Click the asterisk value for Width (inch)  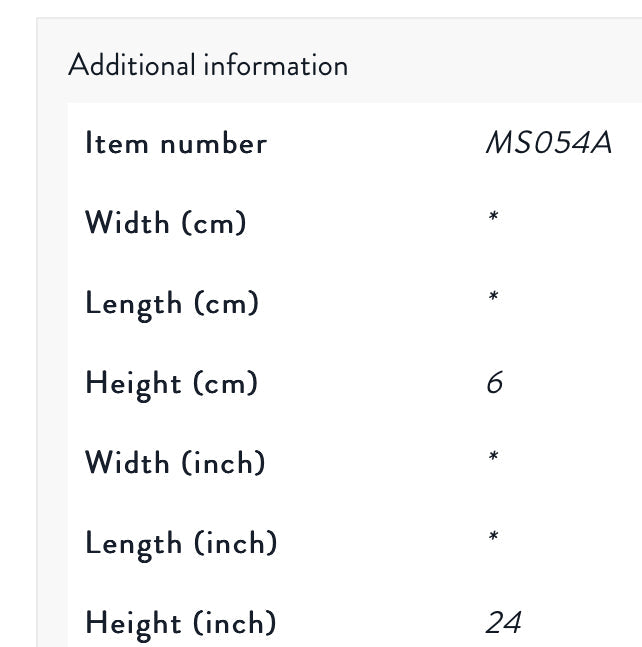point(493,456)
